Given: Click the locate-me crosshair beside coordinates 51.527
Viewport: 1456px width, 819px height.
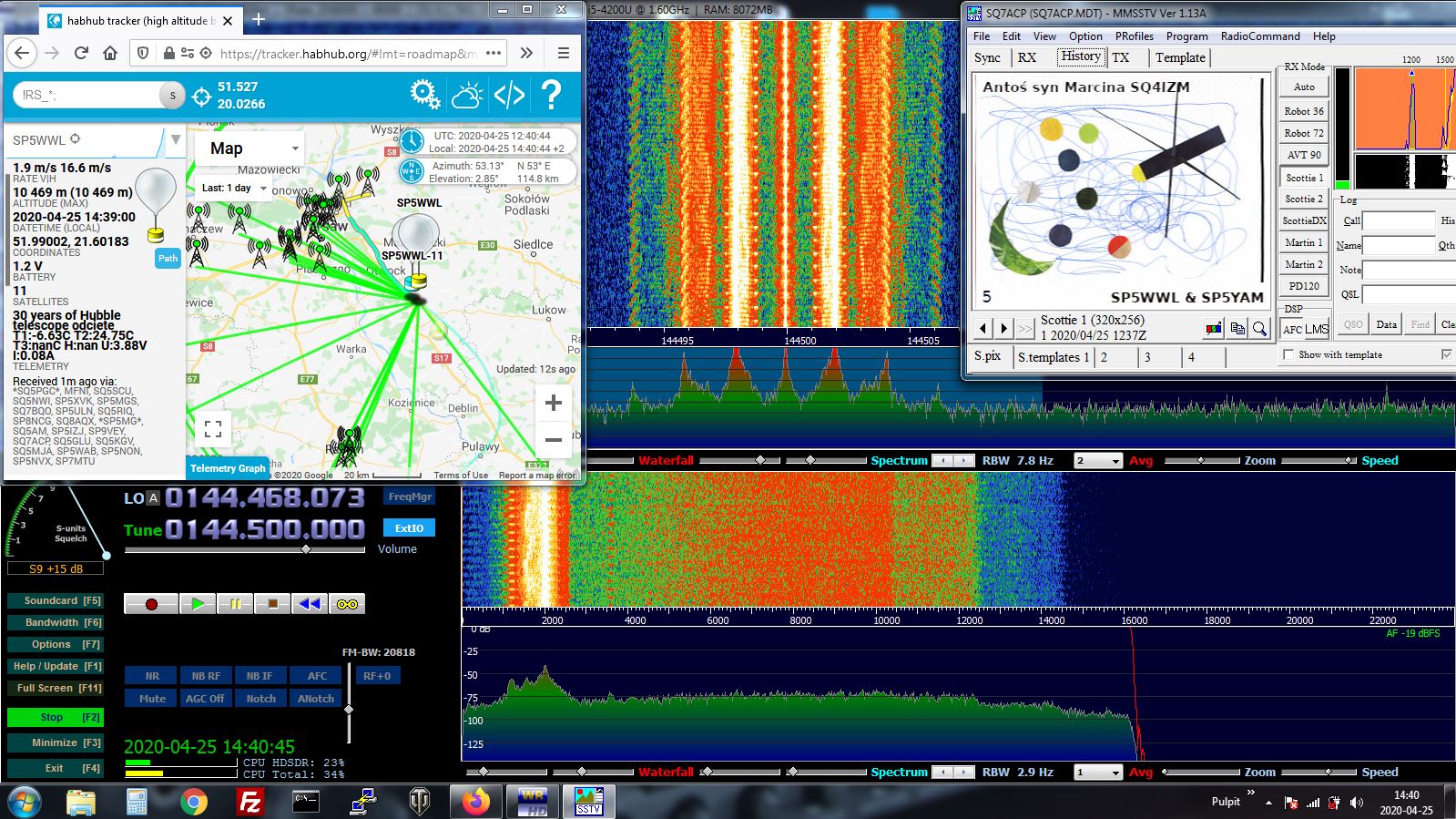Looking at the screenshot, I should [202, 96].
